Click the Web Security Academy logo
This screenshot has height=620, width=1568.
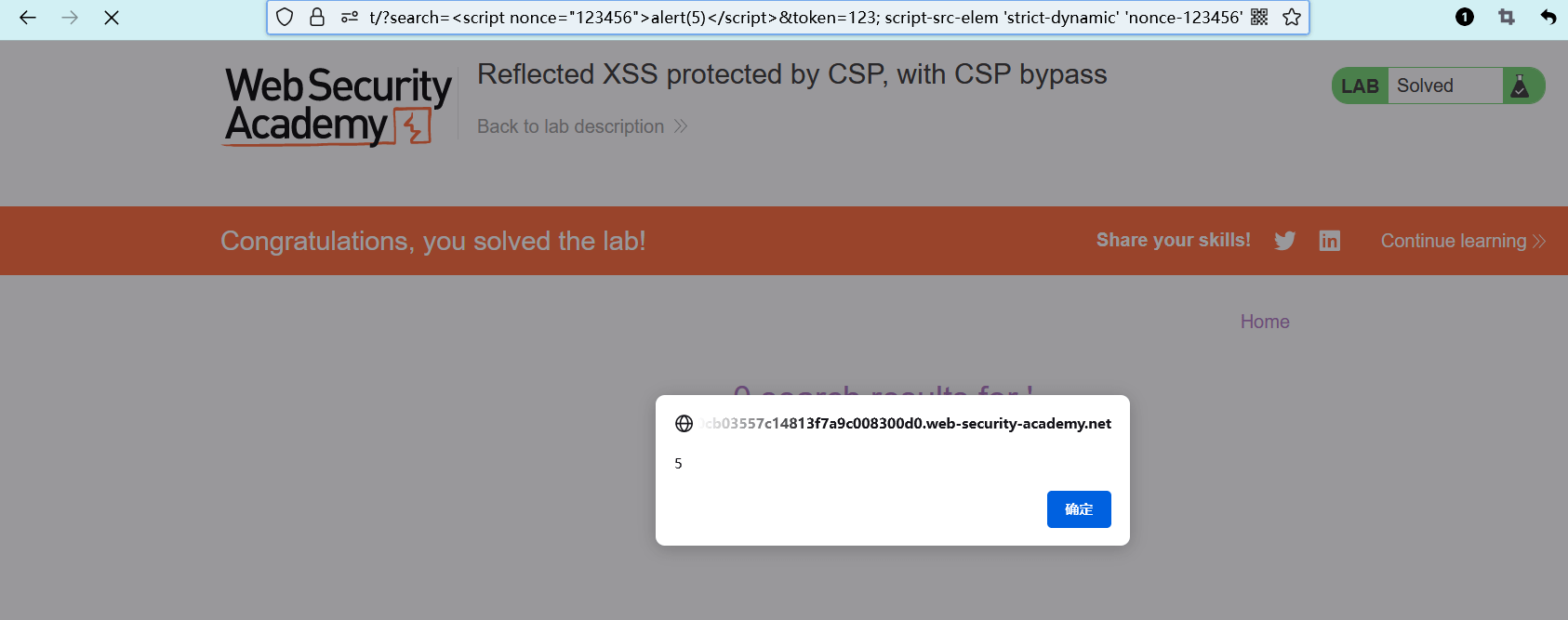click(338, 106)
